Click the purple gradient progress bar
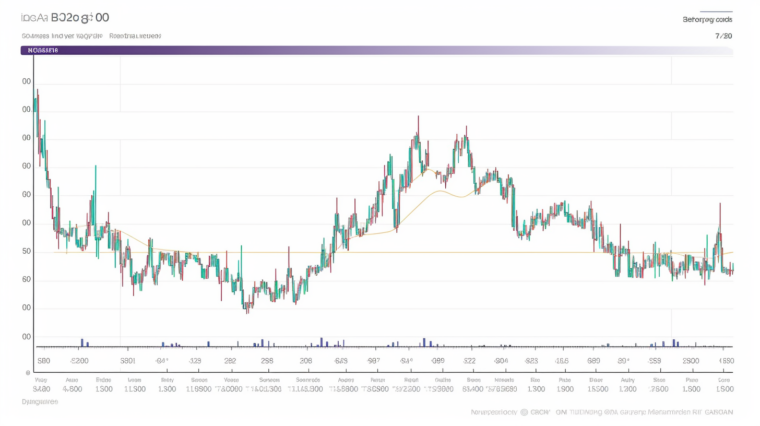This screenshot has width=760, height=426. click(x=380, y=49)
